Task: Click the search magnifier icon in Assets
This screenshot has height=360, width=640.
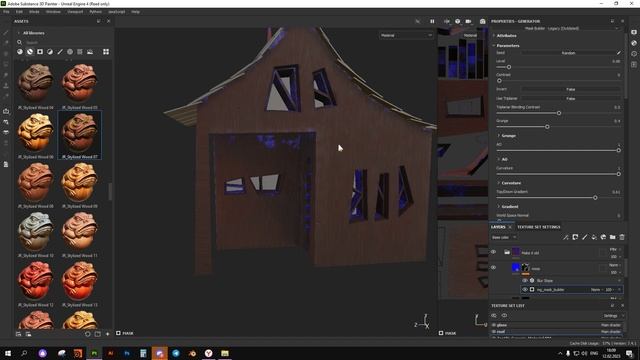Action: coord(19,42)
